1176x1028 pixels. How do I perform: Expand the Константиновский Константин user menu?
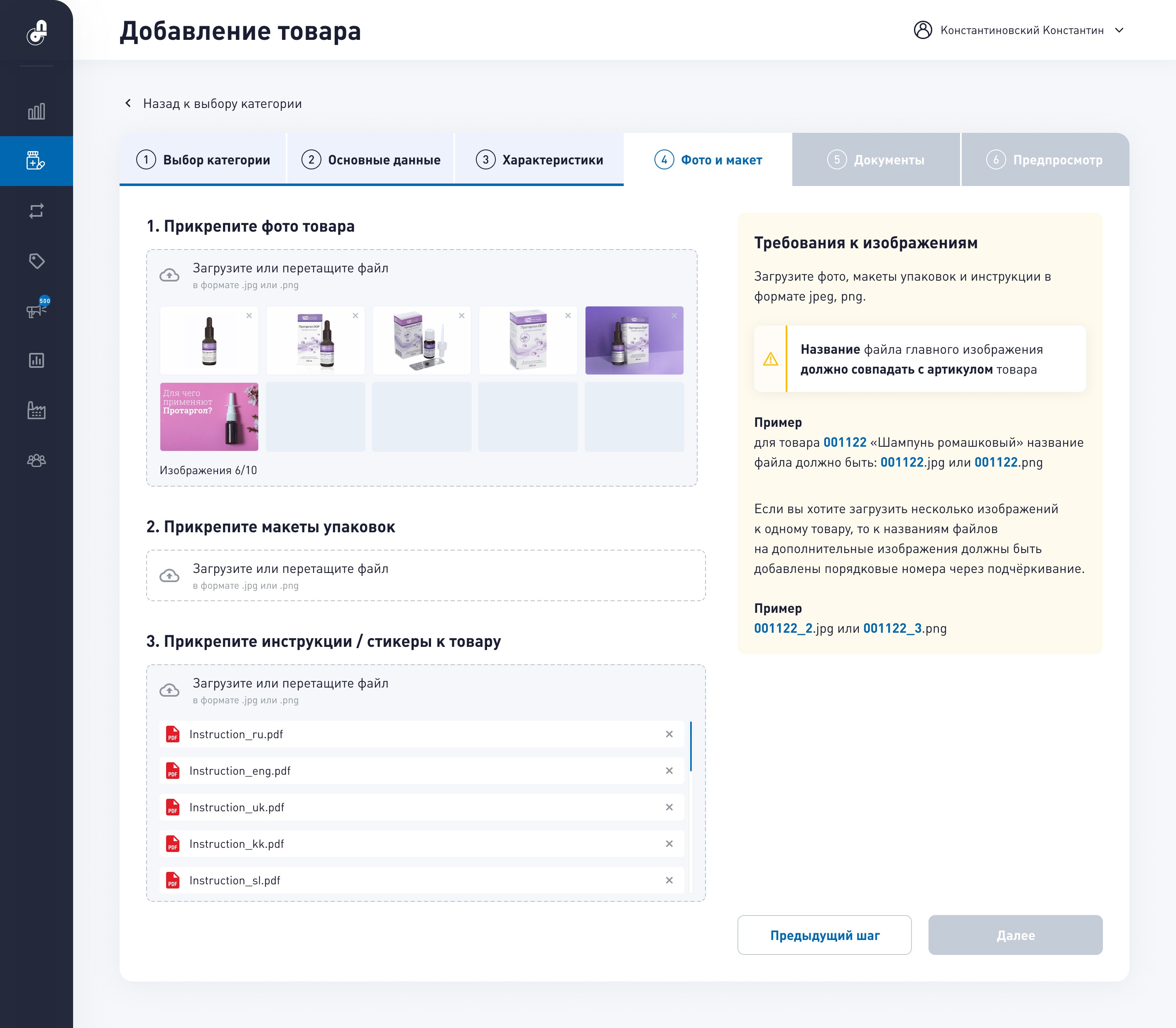(x=1119, y=30)
